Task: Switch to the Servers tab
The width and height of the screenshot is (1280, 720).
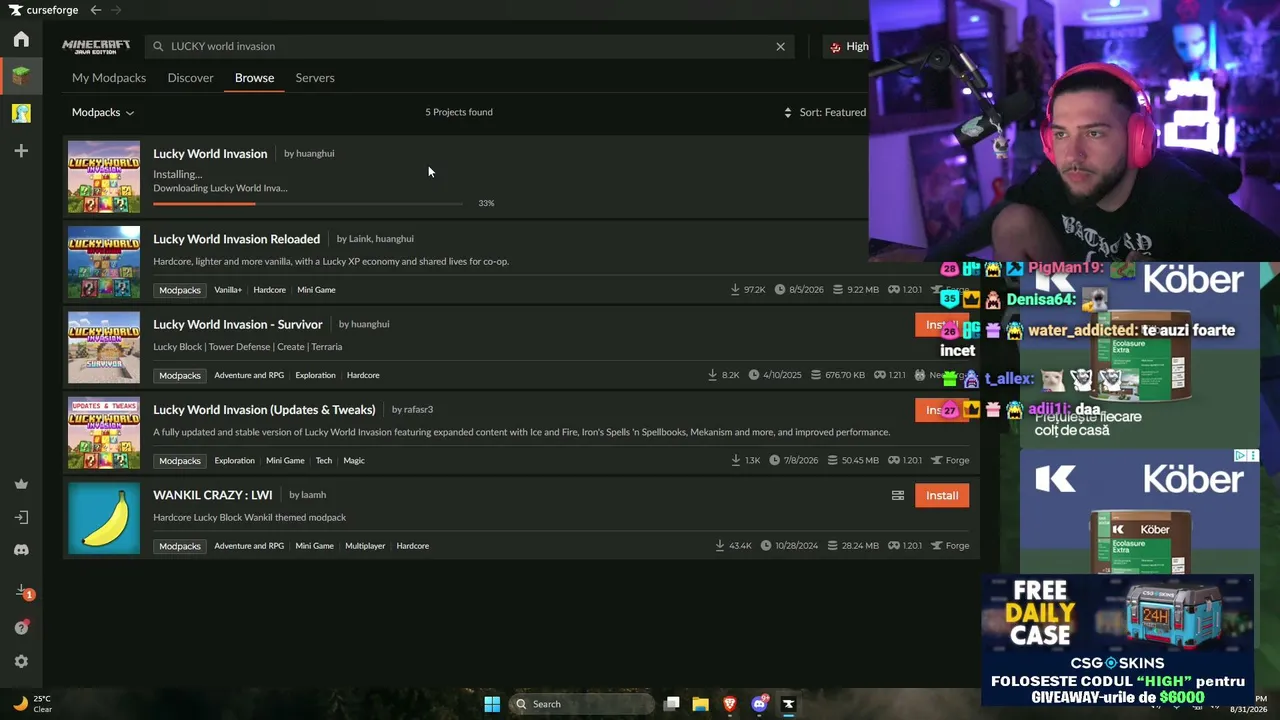Action: [315, 78]
